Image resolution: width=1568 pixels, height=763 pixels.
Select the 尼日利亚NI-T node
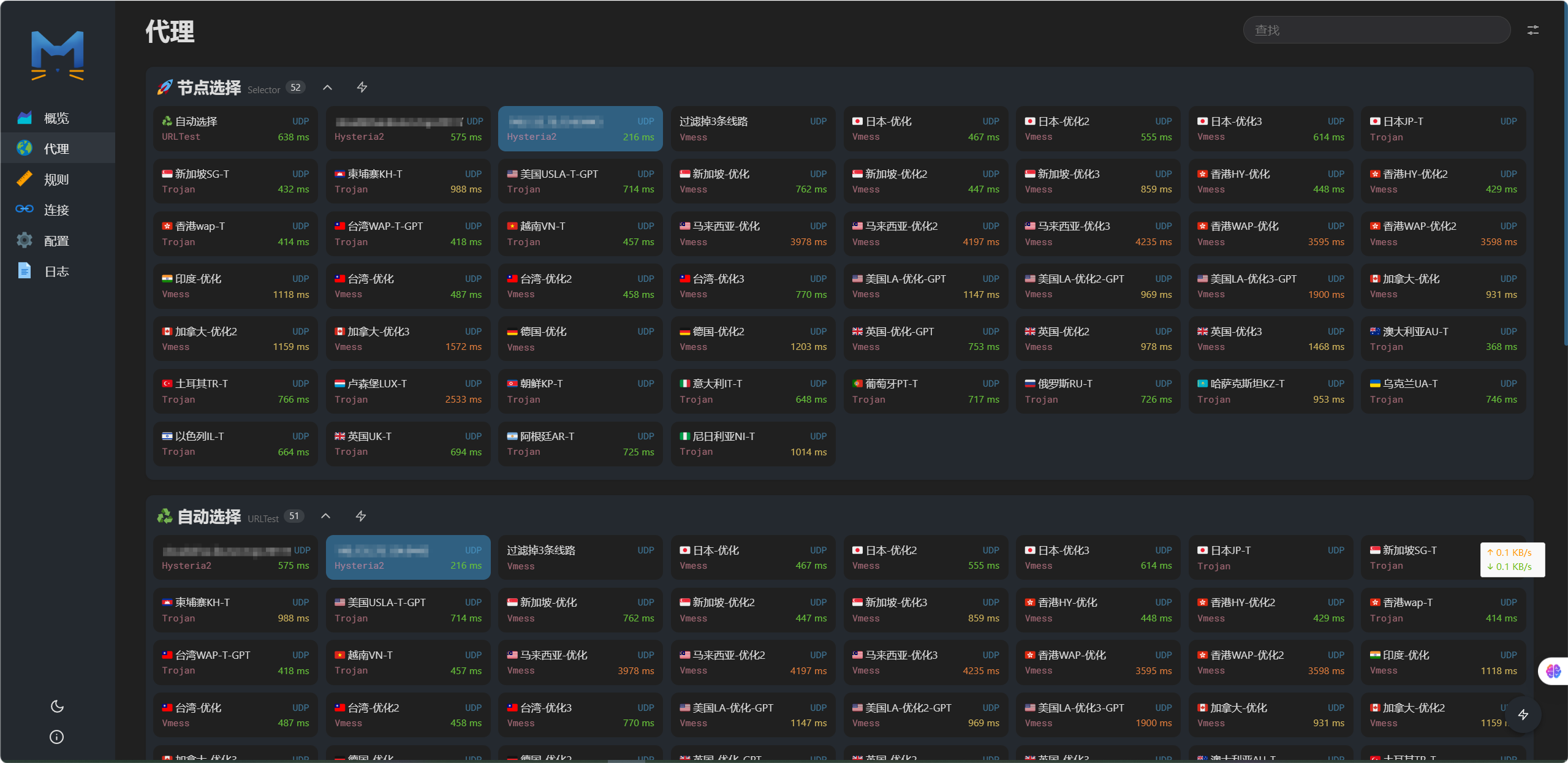pos(753,444)
